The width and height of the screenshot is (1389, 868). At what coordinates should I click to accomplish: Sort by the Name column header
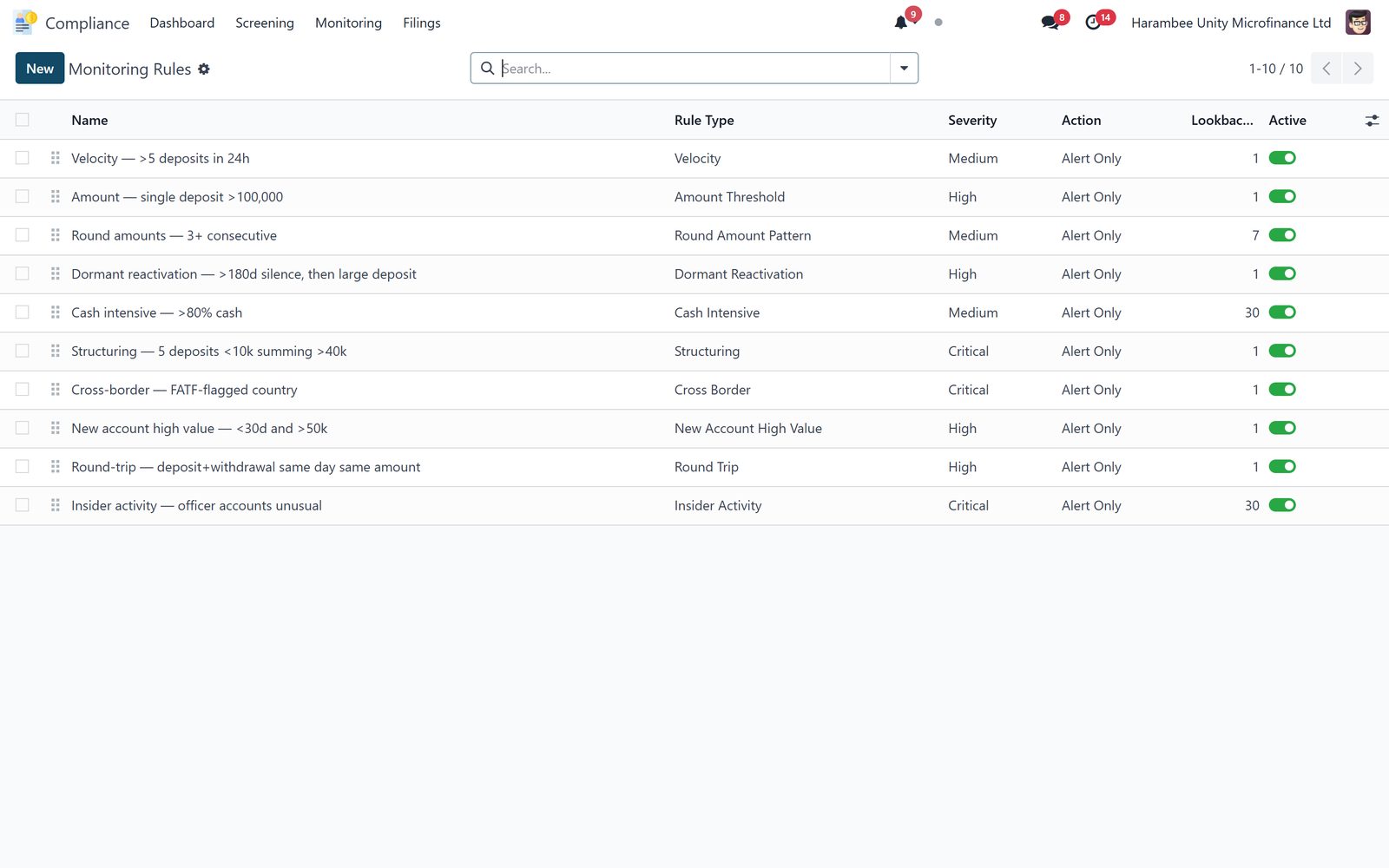89,121
